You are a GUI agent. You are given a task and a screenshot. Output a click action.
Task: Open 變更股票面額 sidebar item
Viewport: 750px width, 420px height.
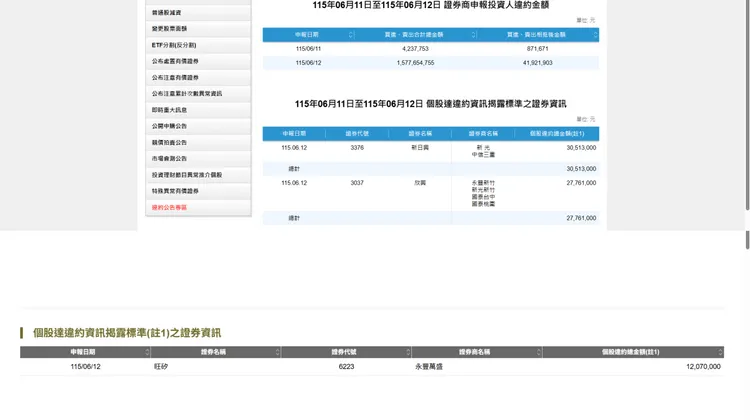click(198, 29)
